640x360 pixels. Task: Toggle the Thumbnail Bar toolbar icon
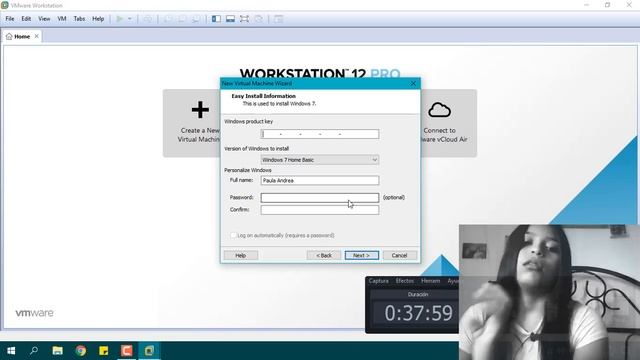pos(230,19)
